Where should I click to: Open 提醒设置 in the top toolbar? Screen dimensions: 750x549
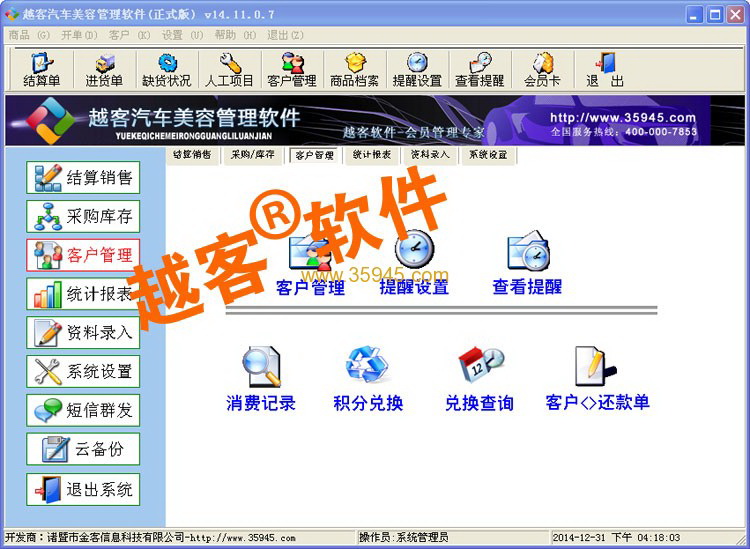417,70
